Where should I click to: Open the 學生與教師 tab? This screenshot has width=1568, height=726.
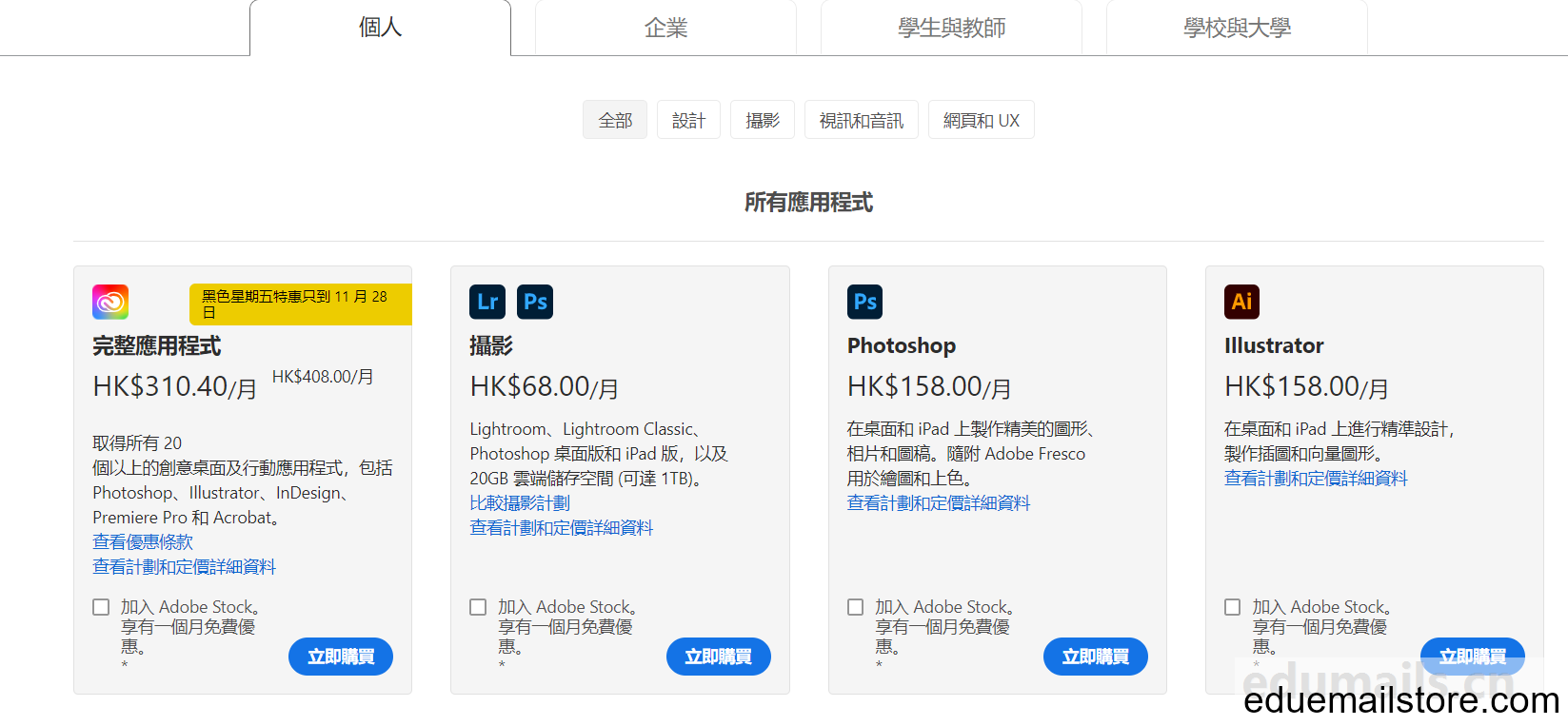pos(951,28)
